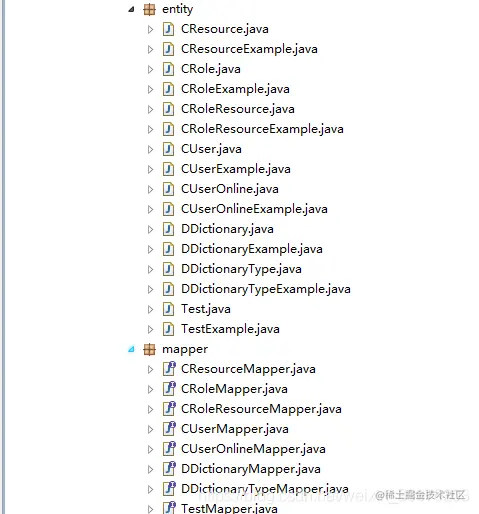Select the DDictionaryType.java file name
Image resolution: width=479 pixels, height=514 pixels.
tap(241, 269)
